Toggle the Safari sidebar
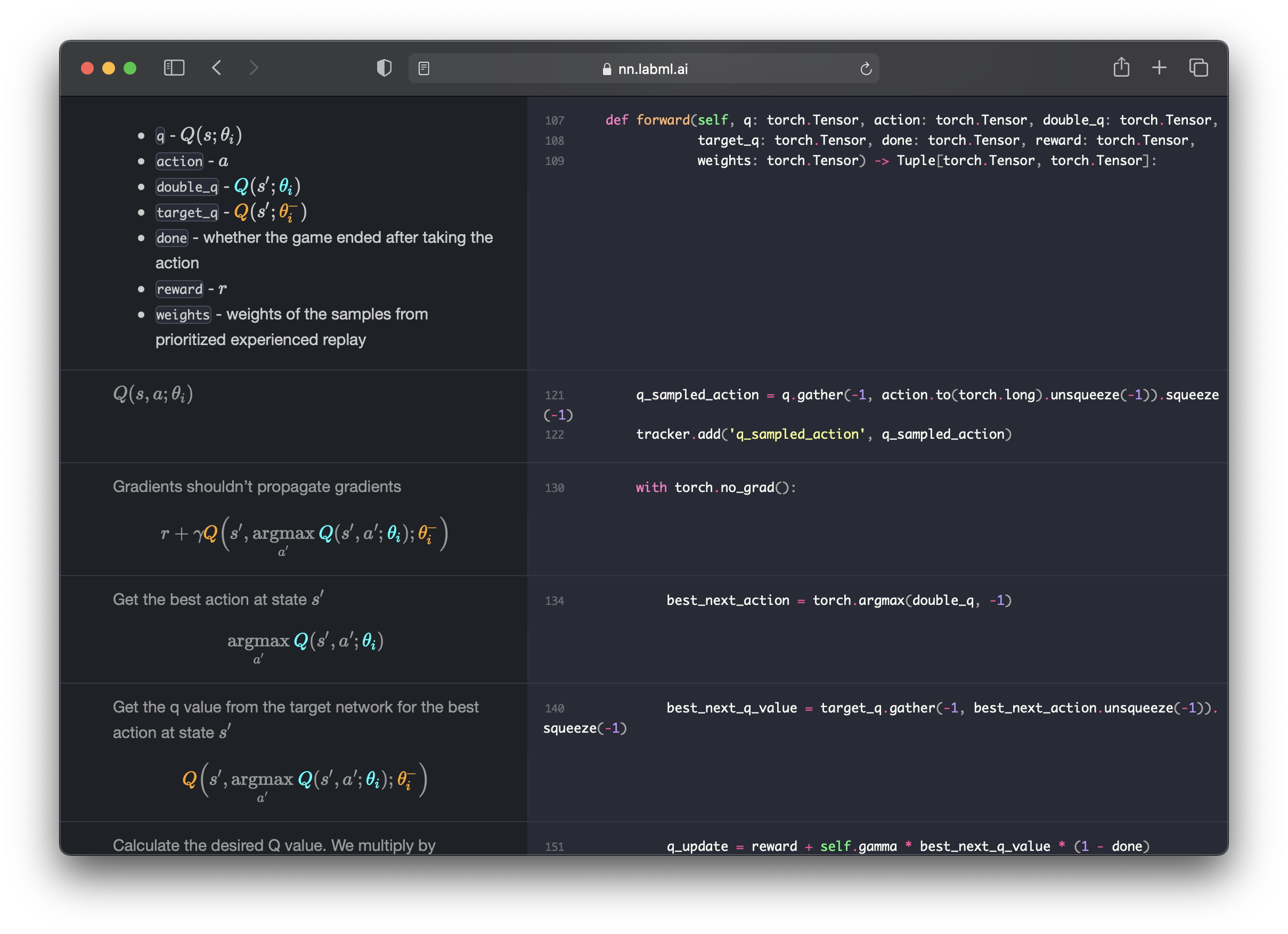1288x934 pixels. click(174, 68)
